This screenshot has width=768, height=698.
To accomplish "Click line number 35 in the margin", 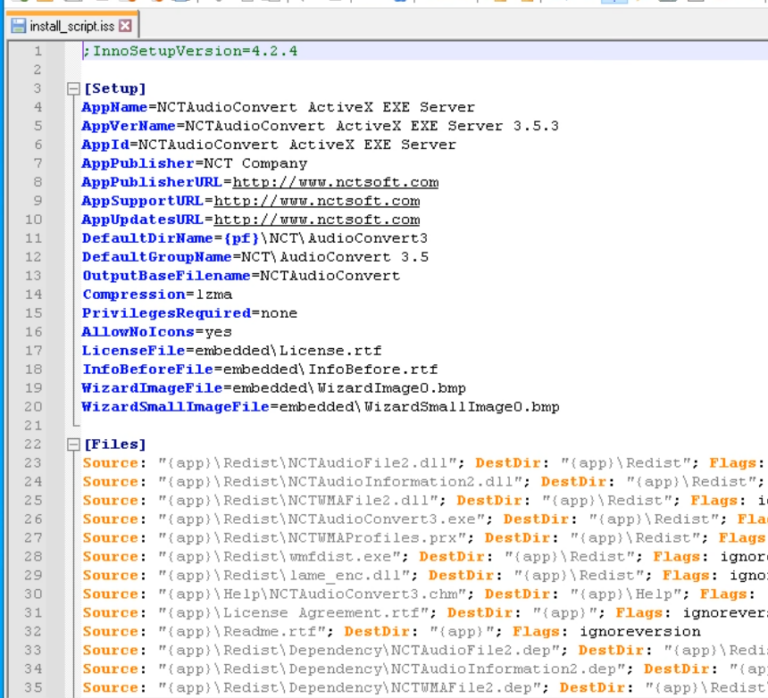I will pos(33,688).
